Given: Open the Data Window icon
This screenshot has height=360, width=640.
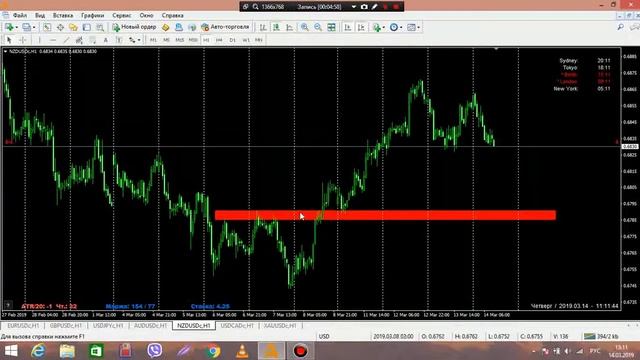Looking at the screenshot, I should click(x=60, y=27).
